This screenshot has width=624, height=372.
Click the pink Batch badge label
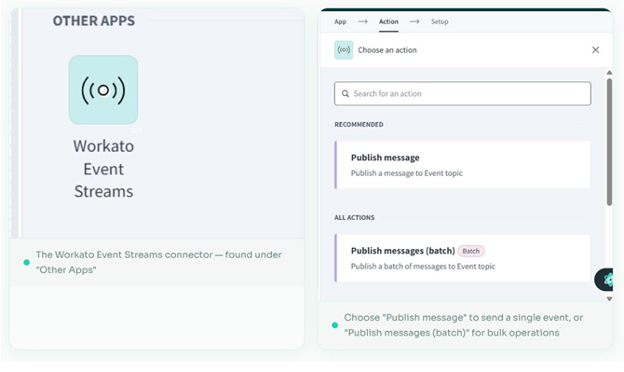tap(471, 251)
